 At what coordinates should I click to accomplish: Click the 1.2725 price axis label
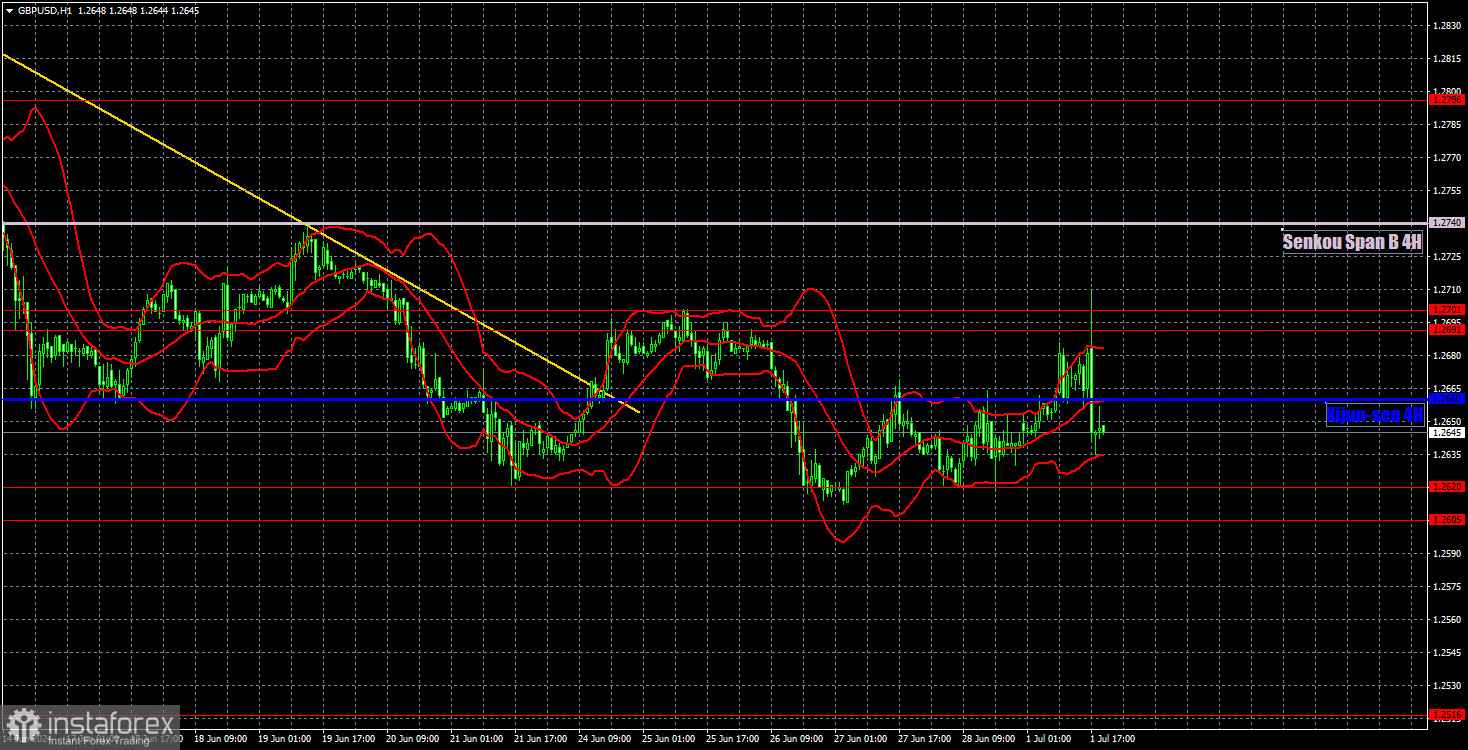point(1446,257)
